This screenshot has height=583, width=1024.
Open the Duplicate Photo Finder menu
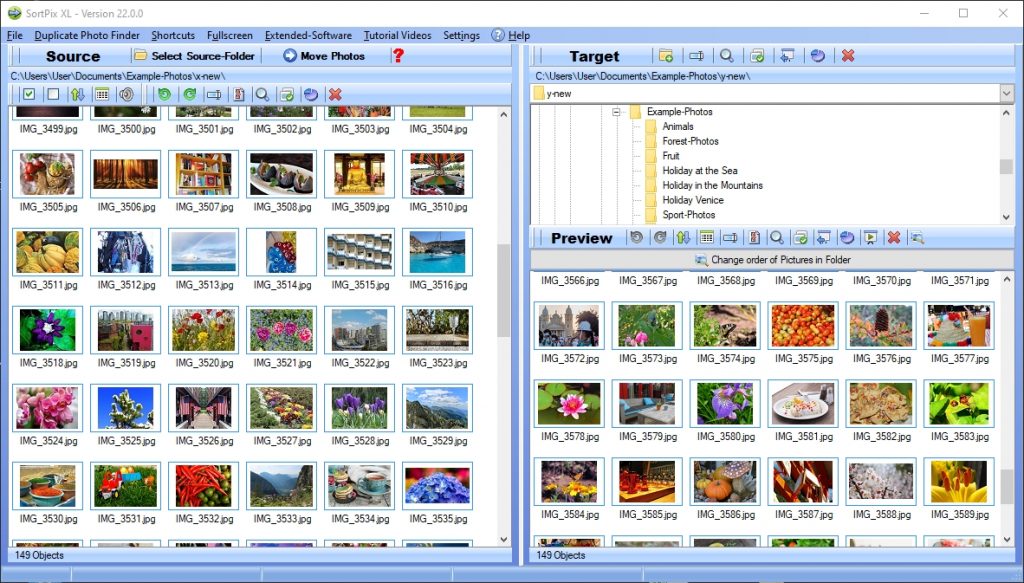coord(87,35)
